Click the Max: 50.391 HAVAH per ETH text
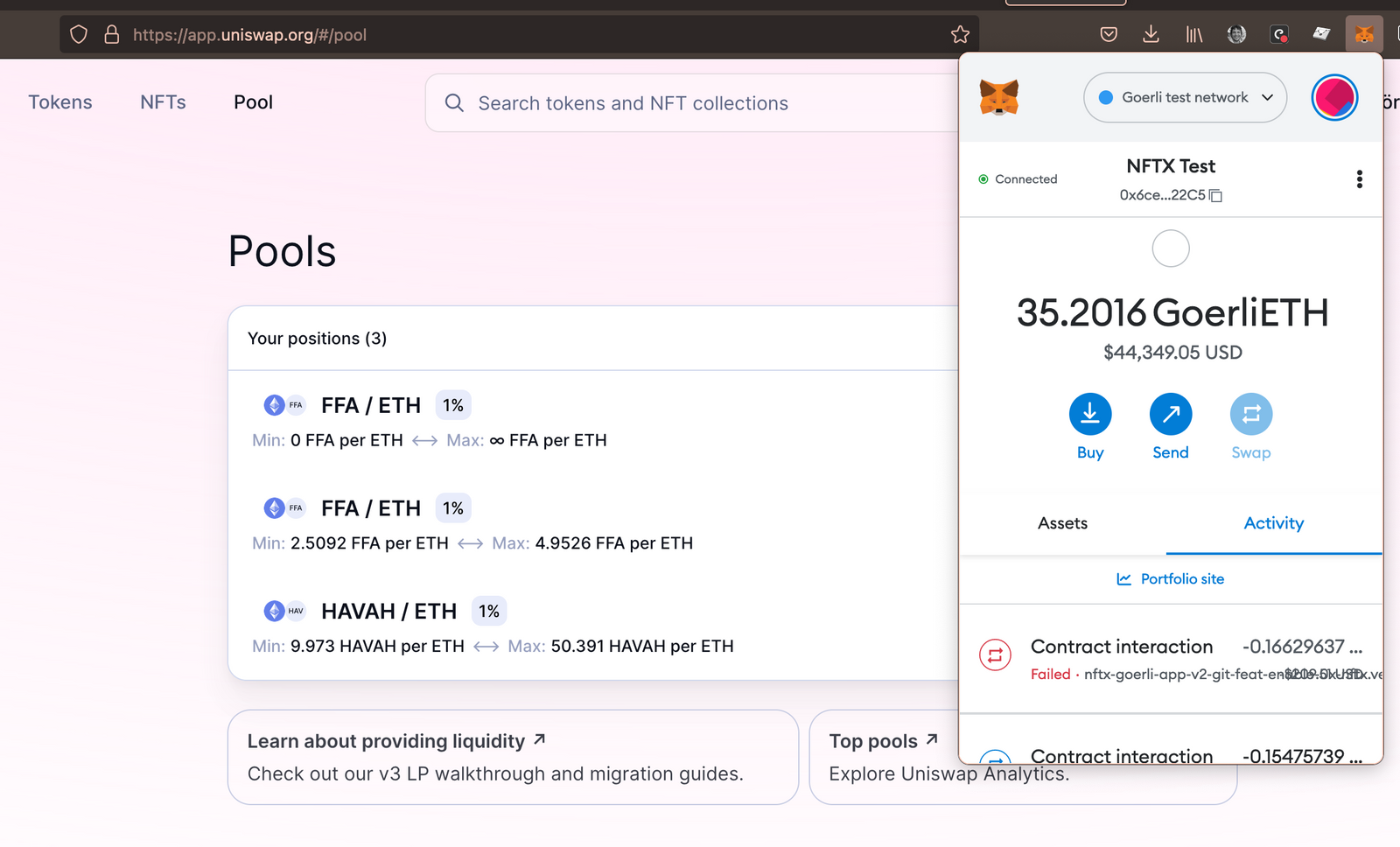 (620, 647)
